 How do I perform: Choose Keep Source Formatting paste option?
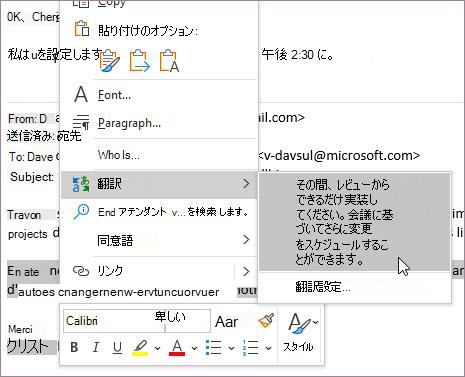[x=109, y=61]
